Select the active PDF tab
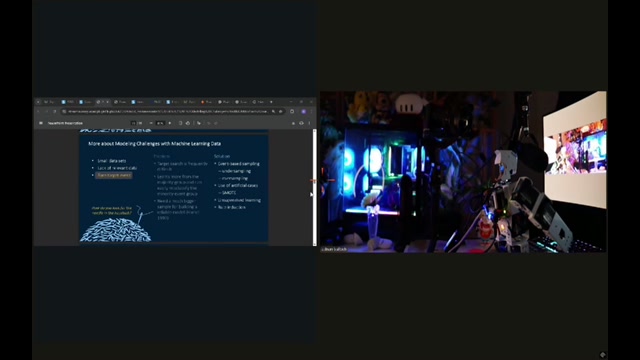 point(102,102)
